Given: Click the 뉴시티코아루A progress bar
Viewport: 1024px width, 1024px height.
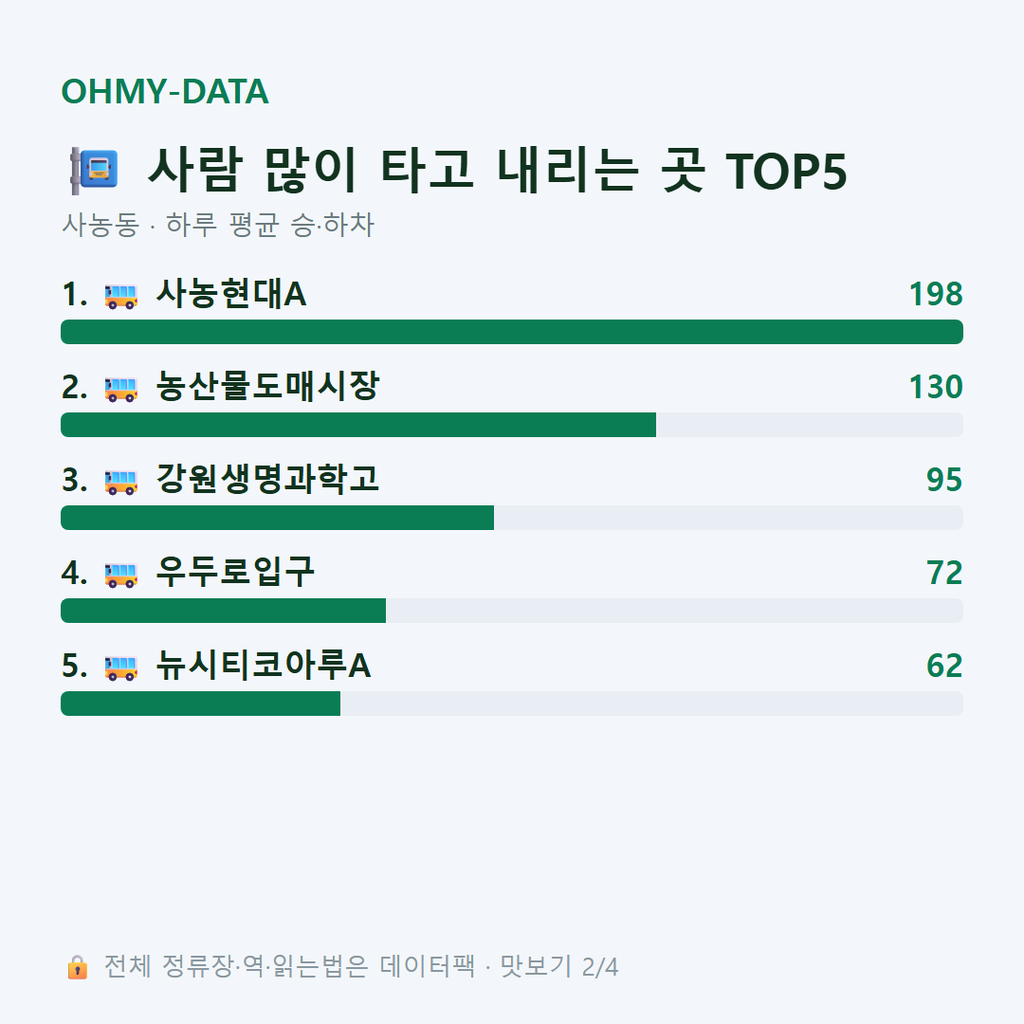Looking at the screenshot, I should (512, 703).
